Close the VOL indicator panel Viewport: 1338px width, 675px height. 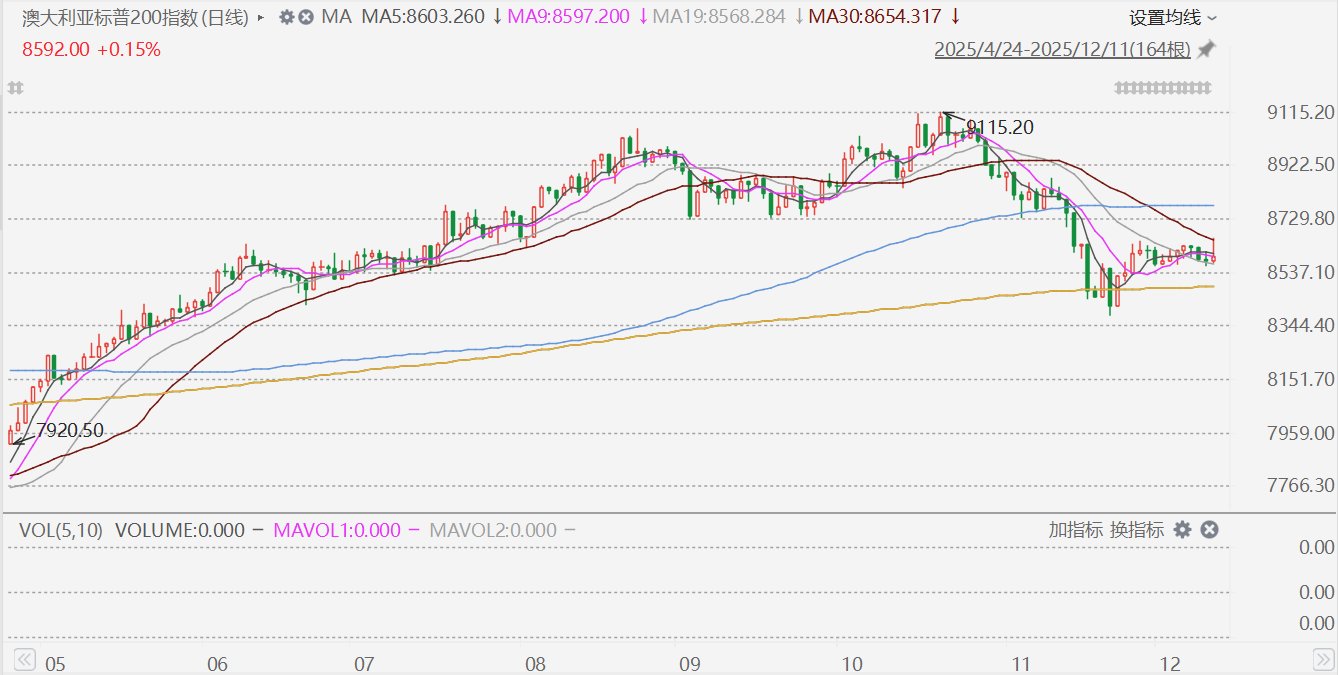click(1209, 530)
